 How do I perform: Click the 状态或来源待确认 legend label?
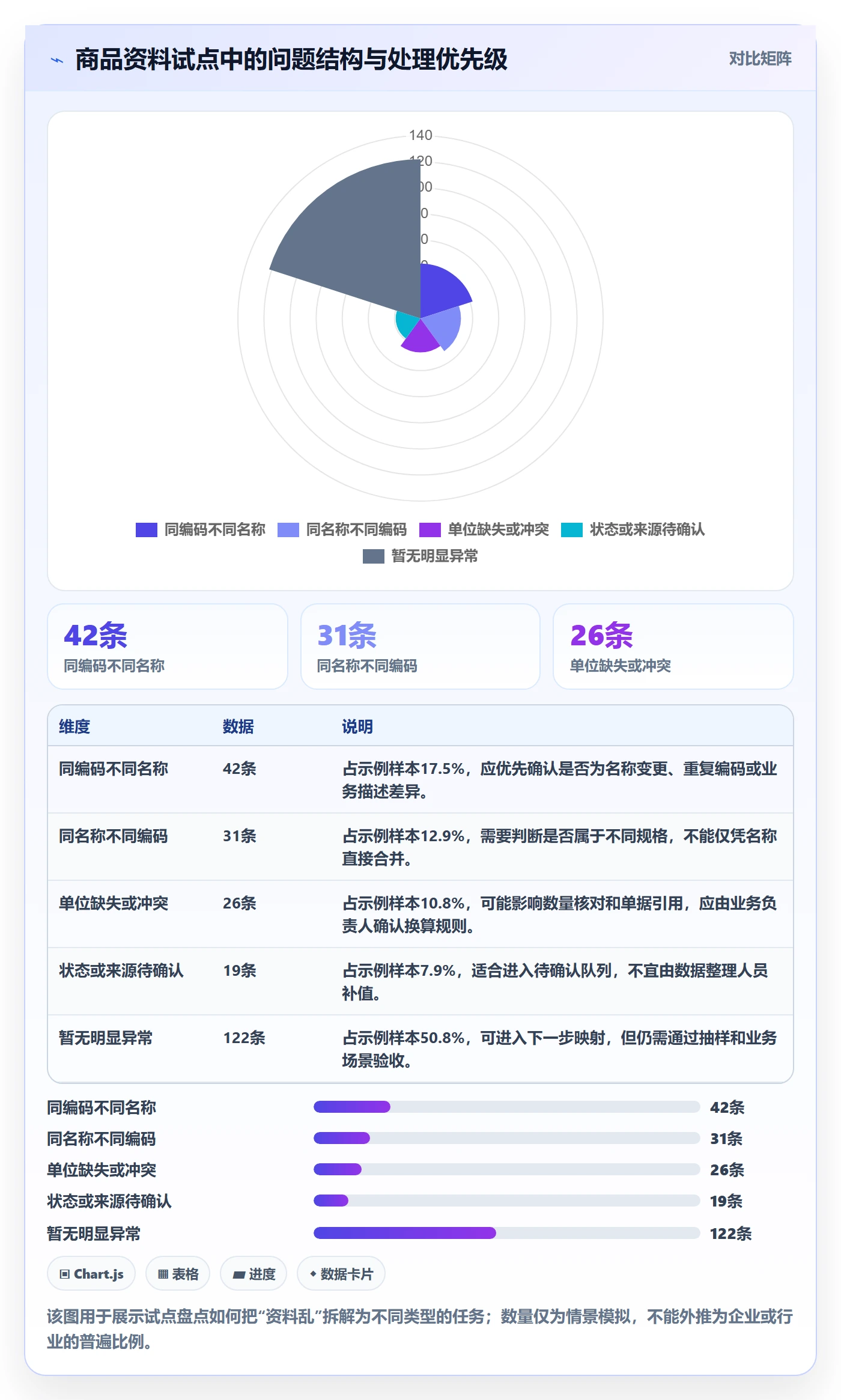(x=647, y=529)
